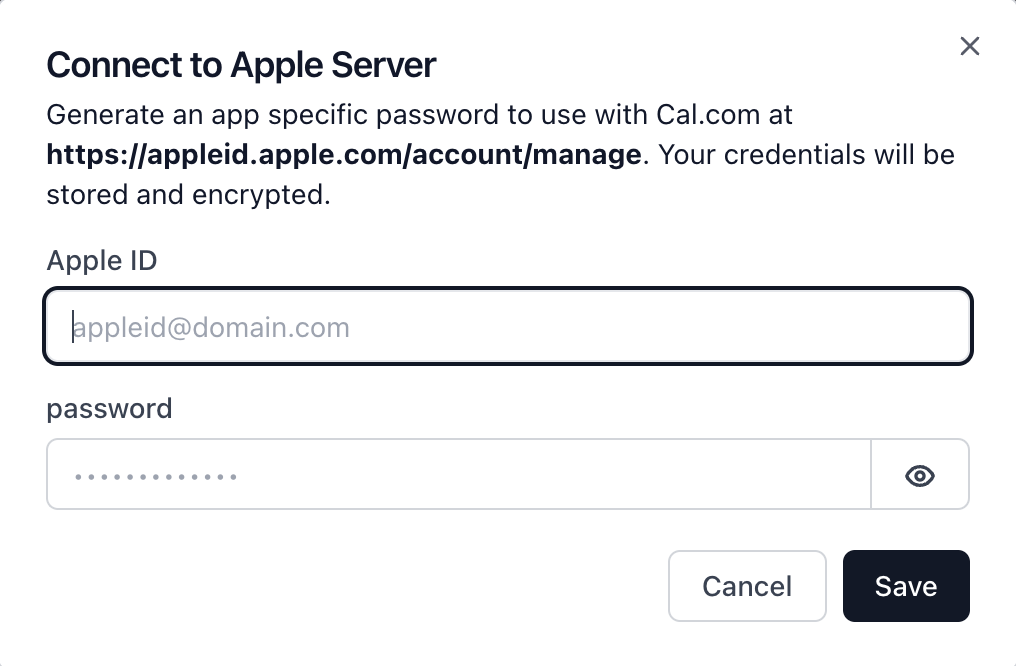Click the appleid@domain.com placeholder text
This screenshot has height=666, width=1016.
[x=211, y=327]
